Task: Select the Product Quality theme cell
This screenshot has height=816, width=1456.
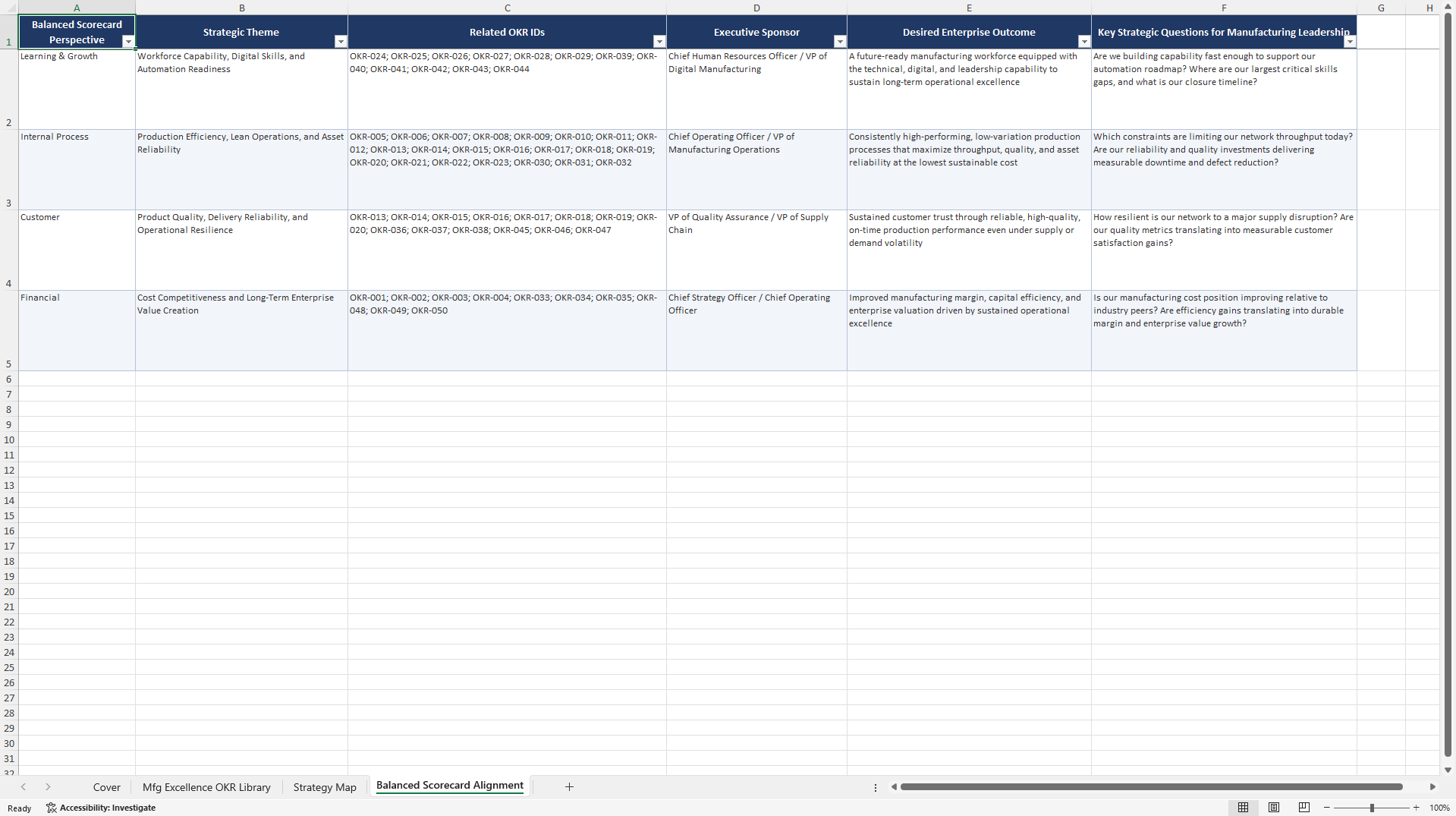Action: pyautogui.click(x=241, y=250)
